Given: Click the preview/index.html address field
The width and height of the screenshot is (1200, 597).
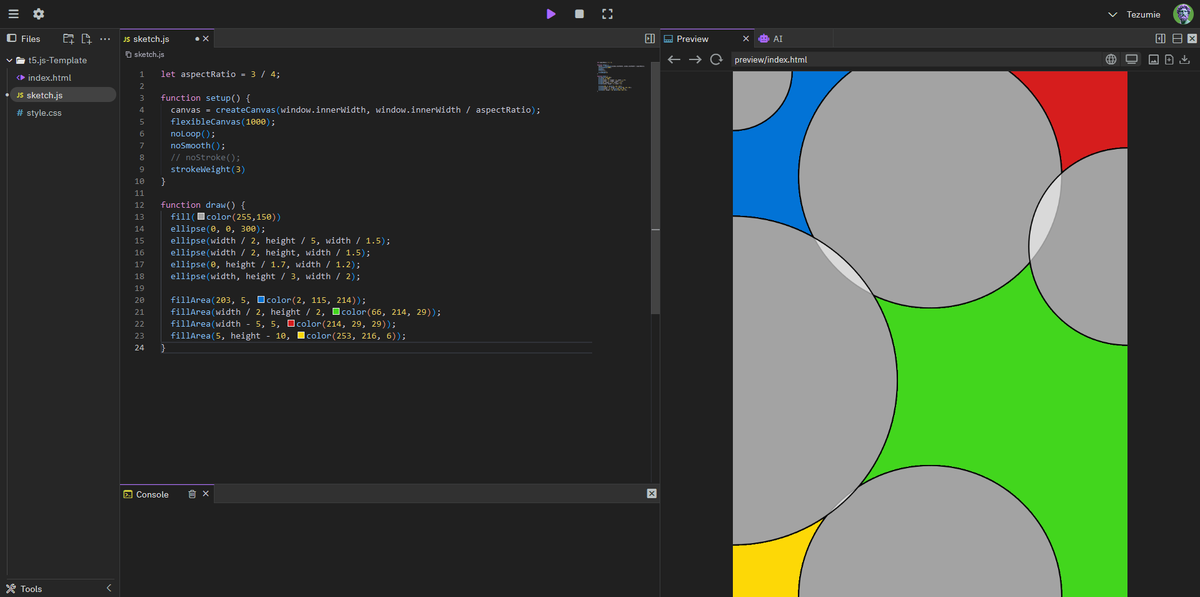Looking at the screenshot, I should 915,59.
